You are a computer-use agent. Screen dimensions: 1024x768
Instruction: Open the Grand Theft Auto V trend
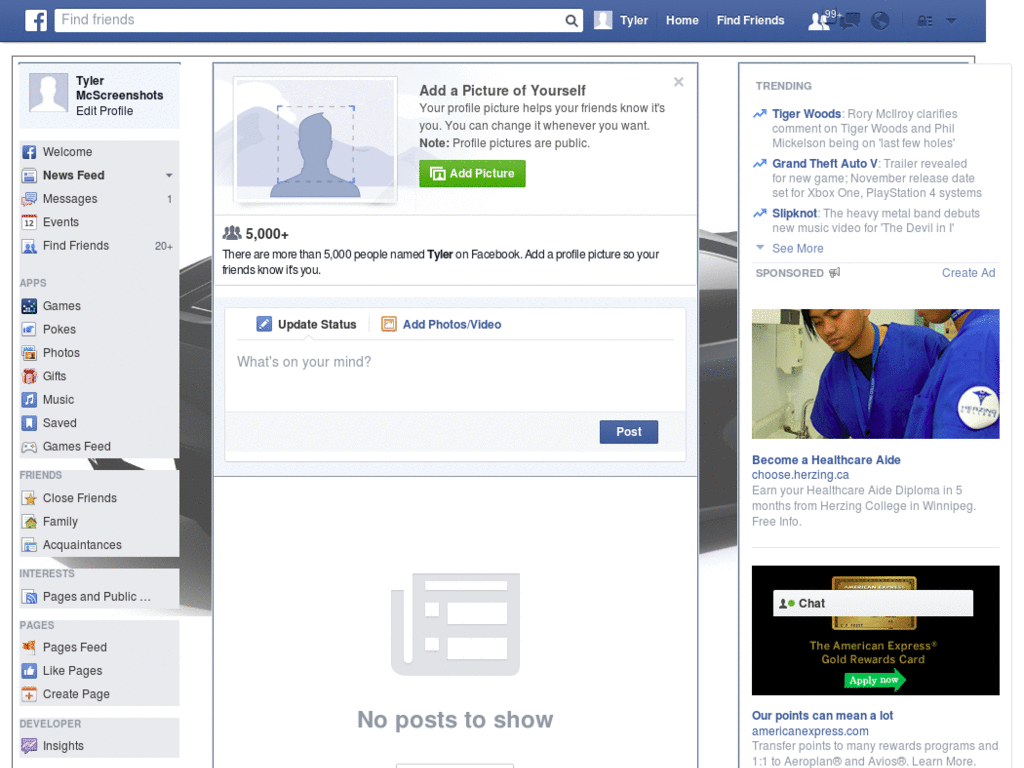pos(825,163)
